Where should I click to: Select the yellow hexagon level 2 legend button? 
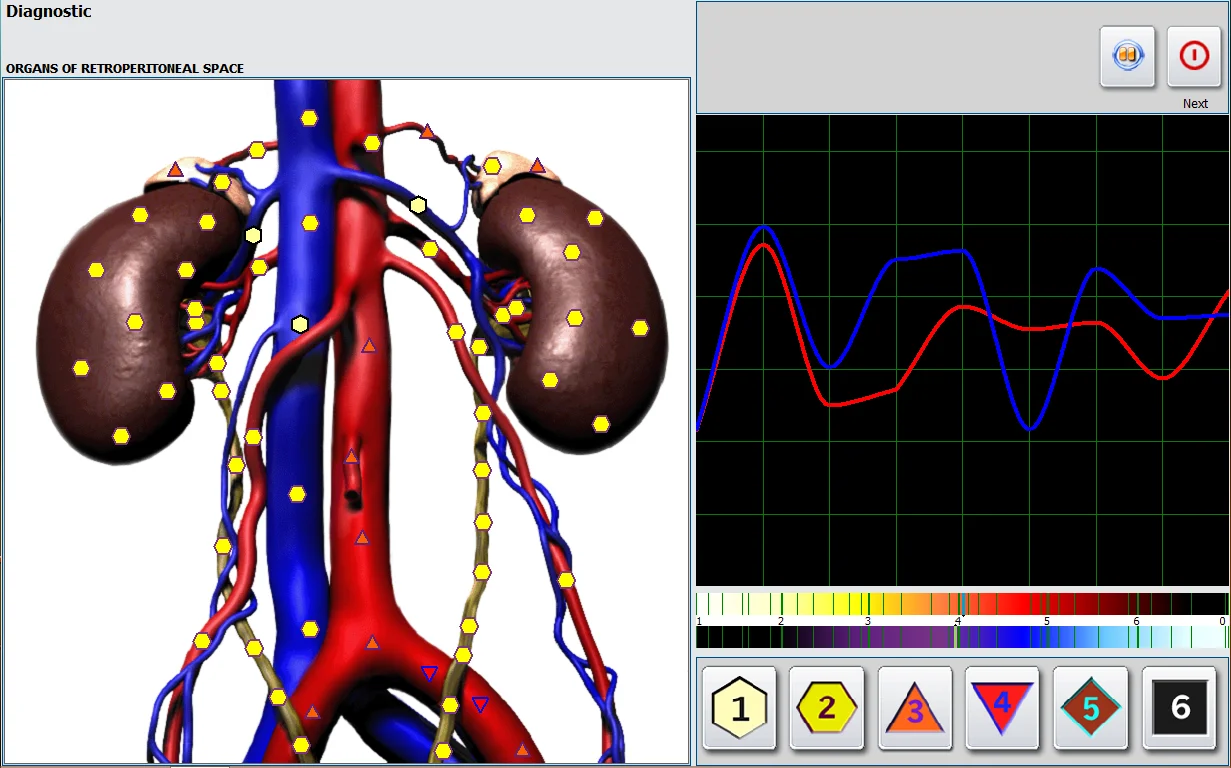(827, 708)
